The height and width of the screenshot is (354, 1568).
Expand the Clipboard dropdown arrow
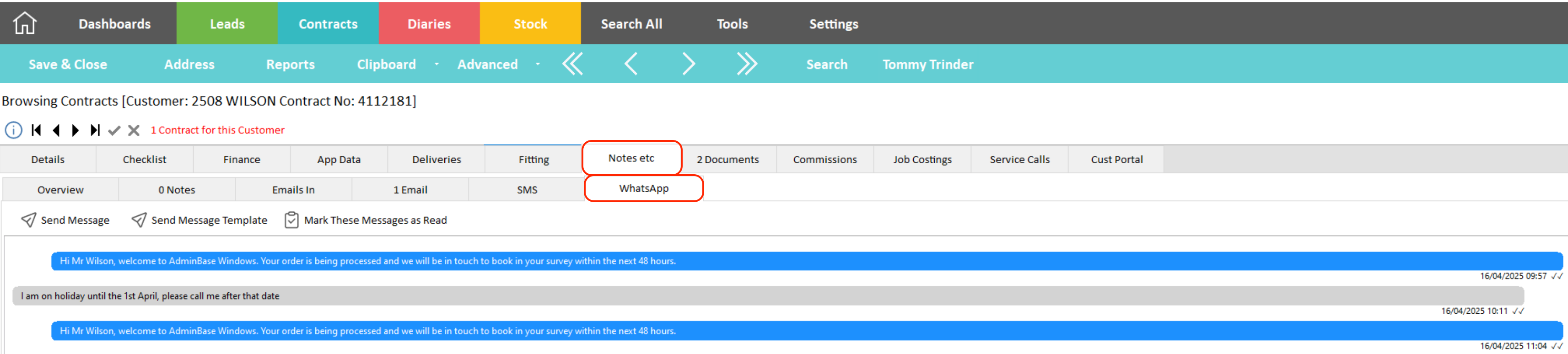point(436,64)
